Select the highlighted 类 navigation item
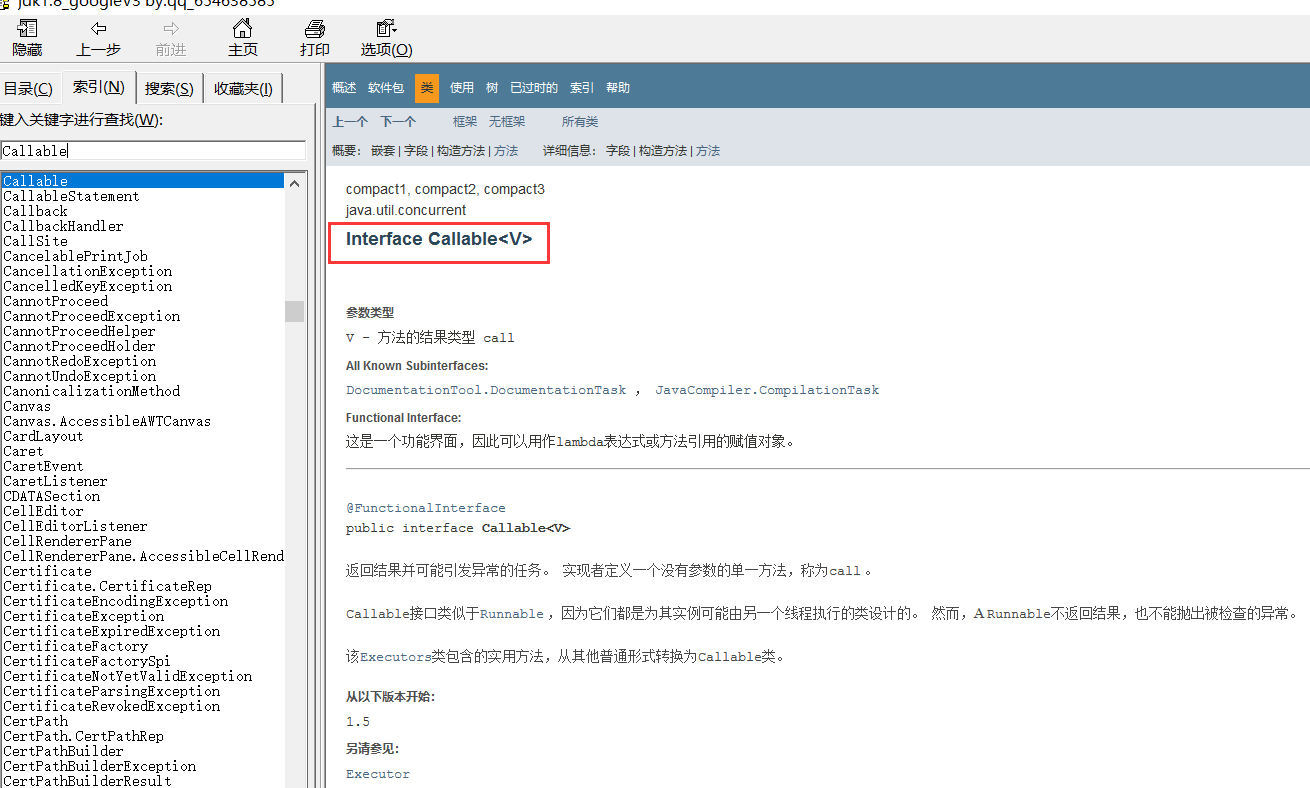Image resolution: width=1310 pixels, height=788 pixels. pos(427,88)
